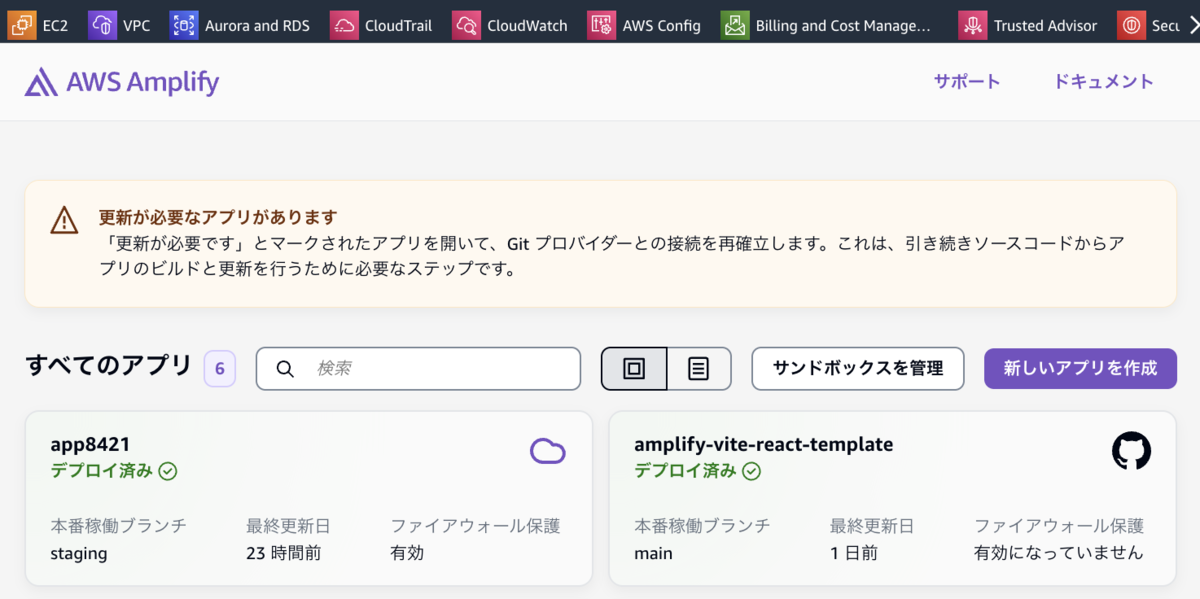Click the Trusted Advisor service icon
Image resolution: width=1200 pixels, height=599 pixels.
972,25
